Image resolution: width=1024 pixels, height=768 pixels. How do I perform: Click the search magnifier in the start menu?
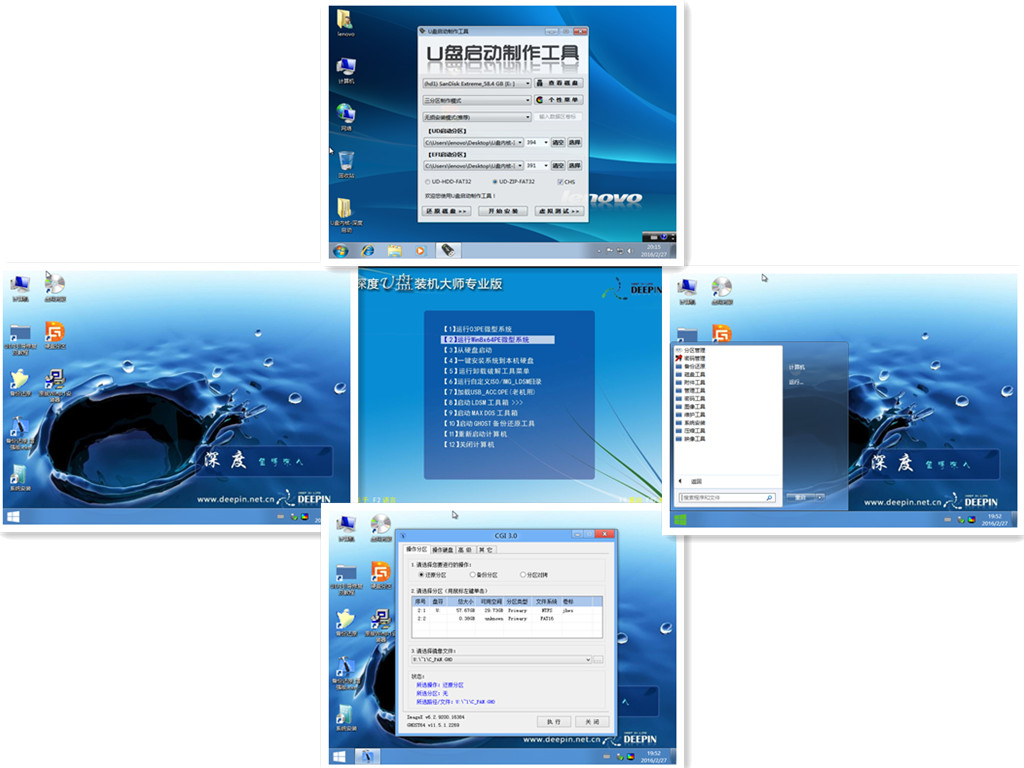[x=769, y=497]
